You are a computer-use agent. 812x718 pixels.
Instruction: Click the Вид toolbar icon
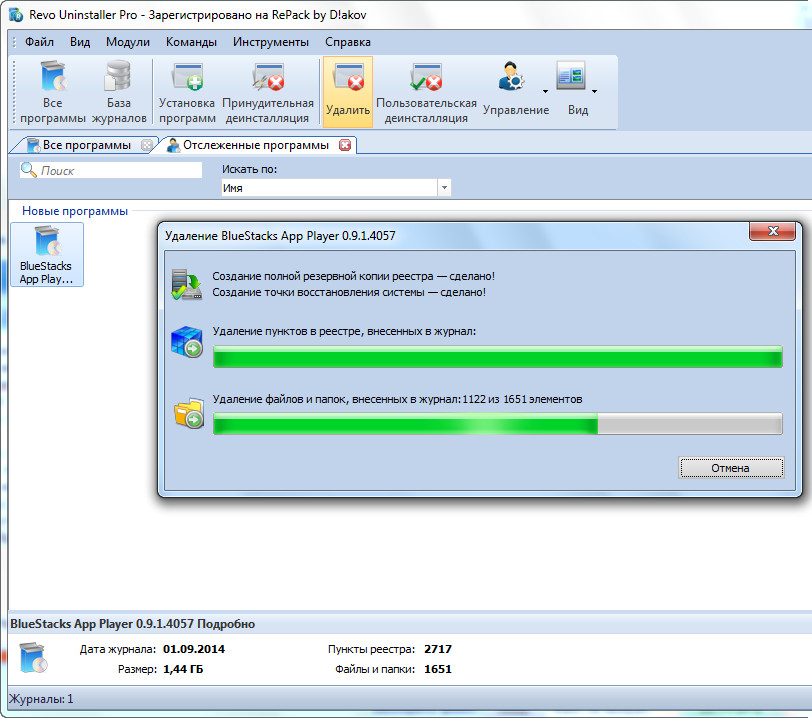[572, 91]
